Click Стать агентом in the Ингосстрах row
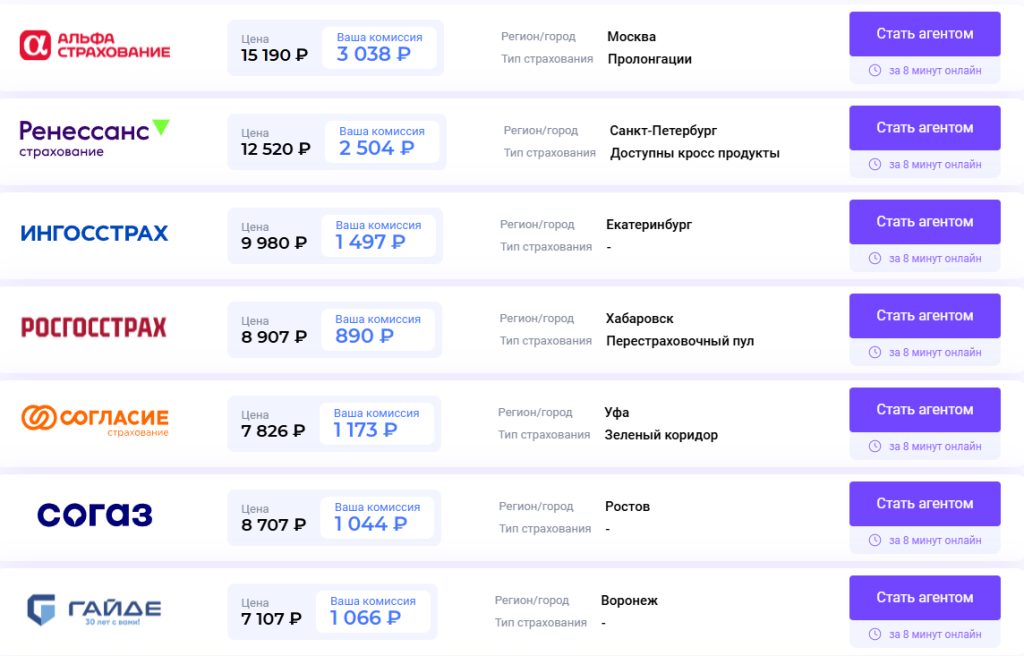 [924, 222]
